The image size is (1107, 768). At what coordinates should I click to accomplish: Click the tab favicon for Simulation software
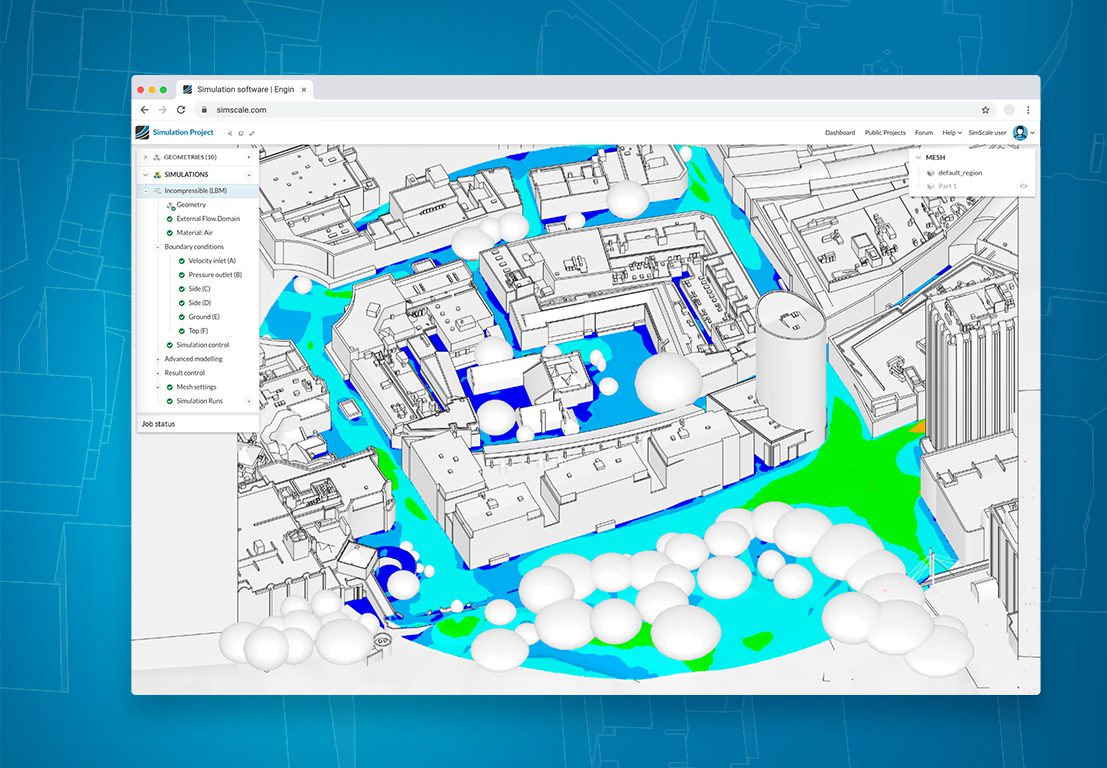pyautogui.click(x=187, y=90)
